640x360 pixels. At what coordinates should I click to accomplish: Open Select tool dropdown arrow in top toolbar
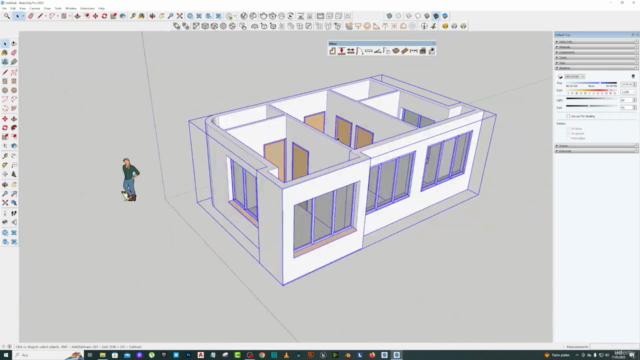23,16
